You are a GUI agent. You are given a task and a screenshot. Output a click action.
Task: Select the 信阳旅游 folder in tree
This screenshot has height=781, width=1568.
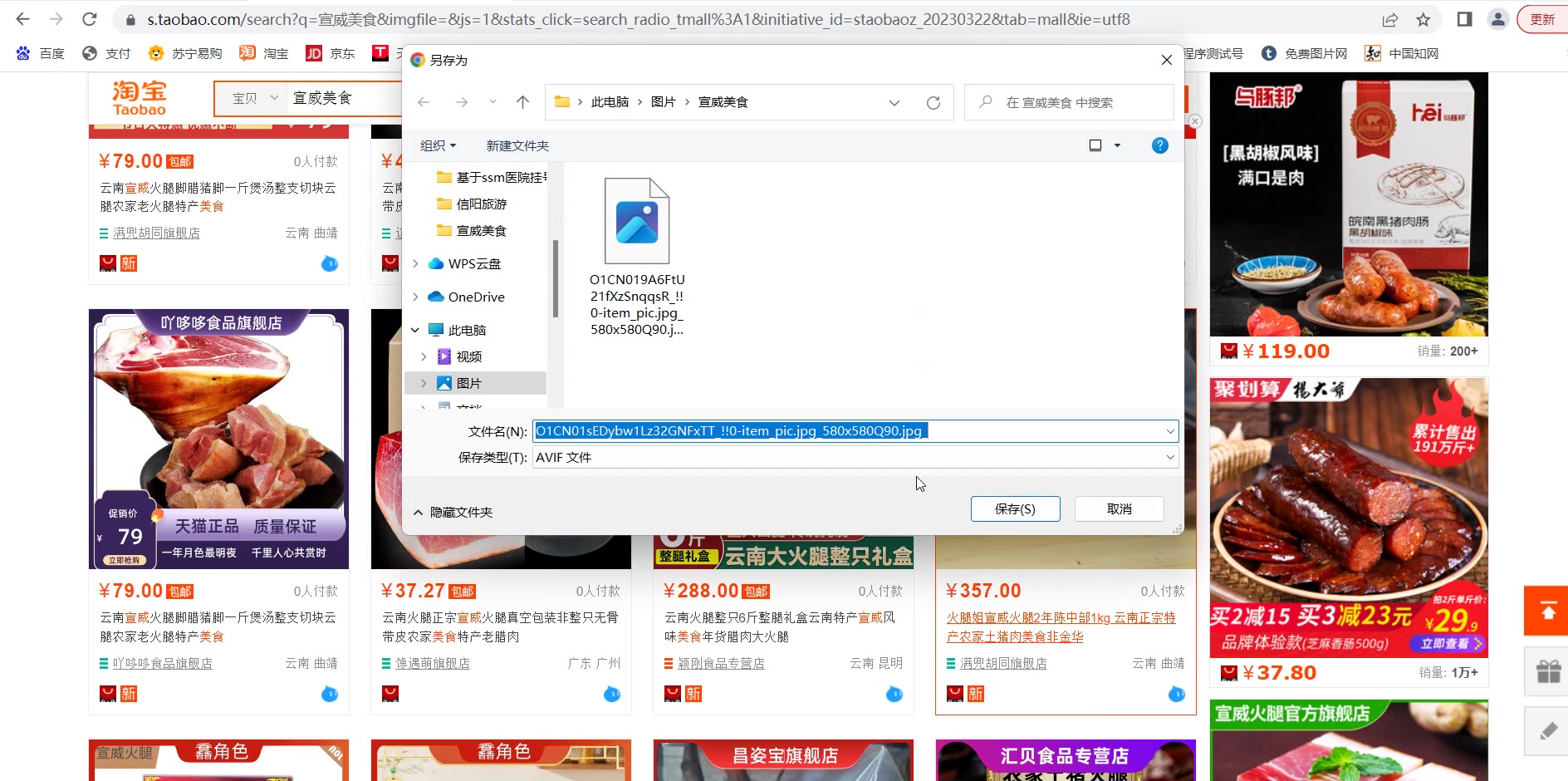point(472,204)
